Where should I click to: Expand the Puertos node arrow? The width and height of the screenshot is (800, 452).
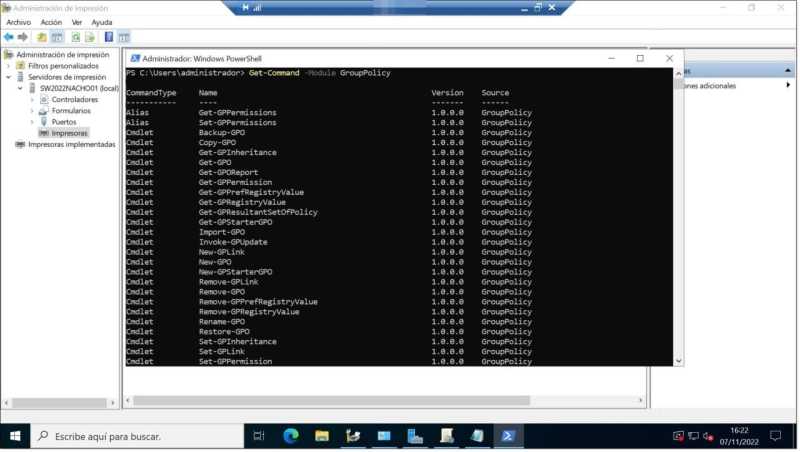32,122
